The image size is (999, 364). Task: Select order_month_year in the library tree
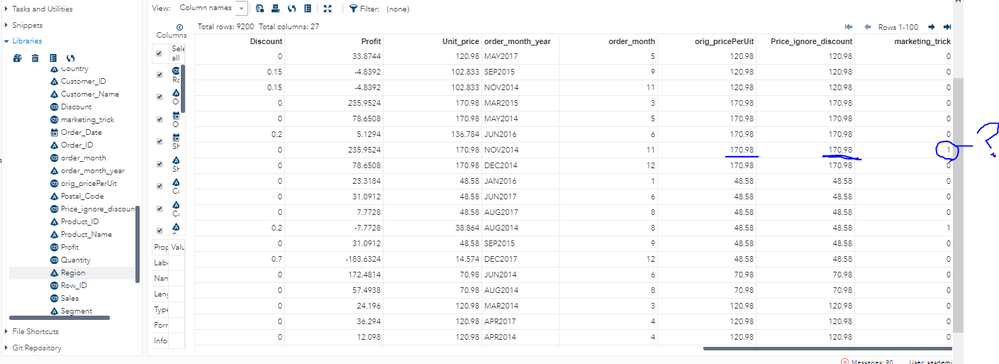tap(92, 171)
